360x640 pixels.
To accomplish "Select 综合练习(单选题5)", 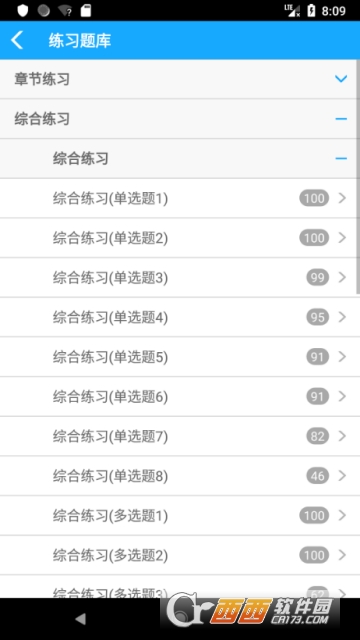I will click(x=180, y=357).
